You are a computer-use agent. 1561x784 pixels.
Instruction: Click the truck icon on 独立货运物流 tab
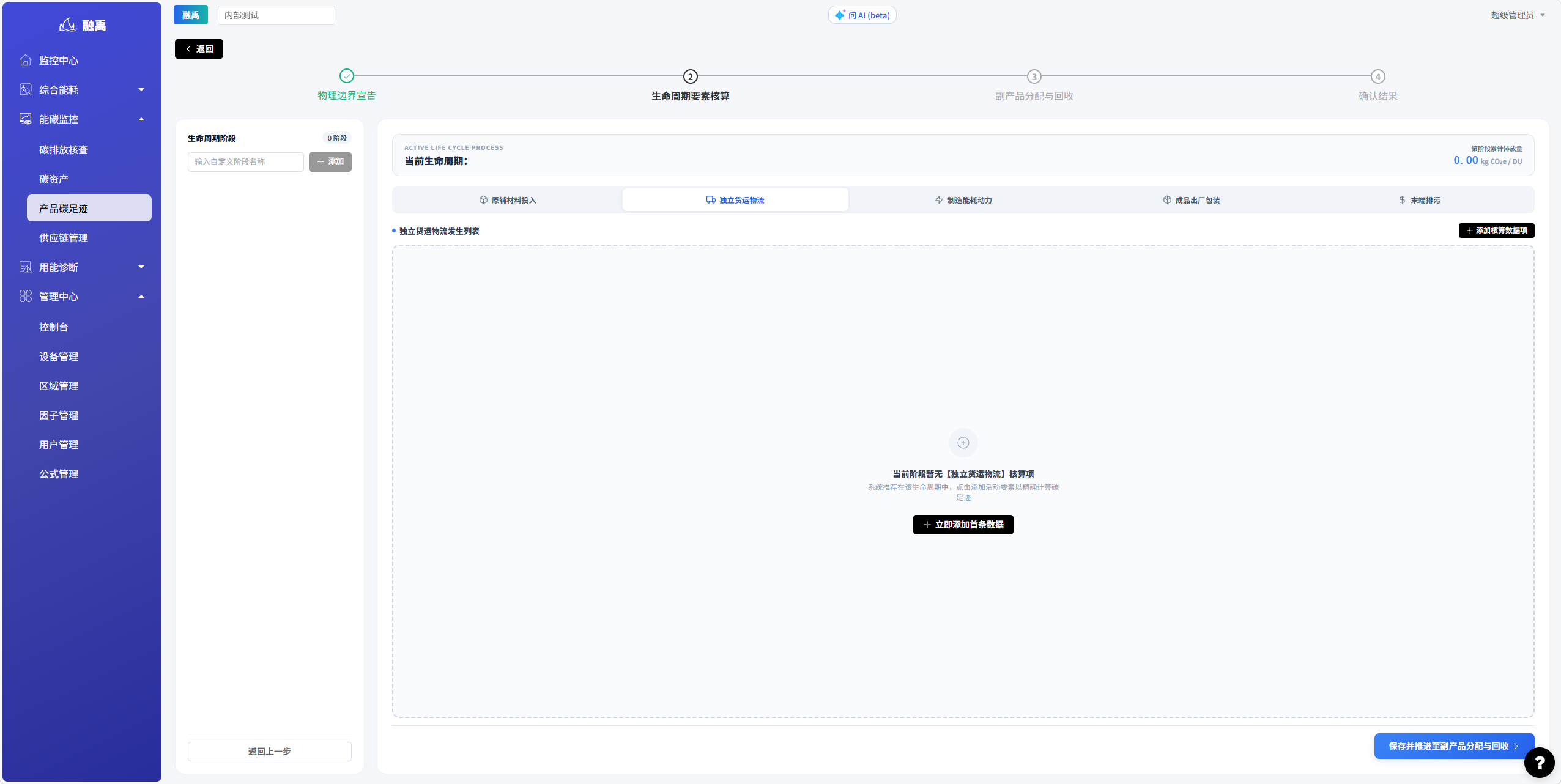(711, 200)
